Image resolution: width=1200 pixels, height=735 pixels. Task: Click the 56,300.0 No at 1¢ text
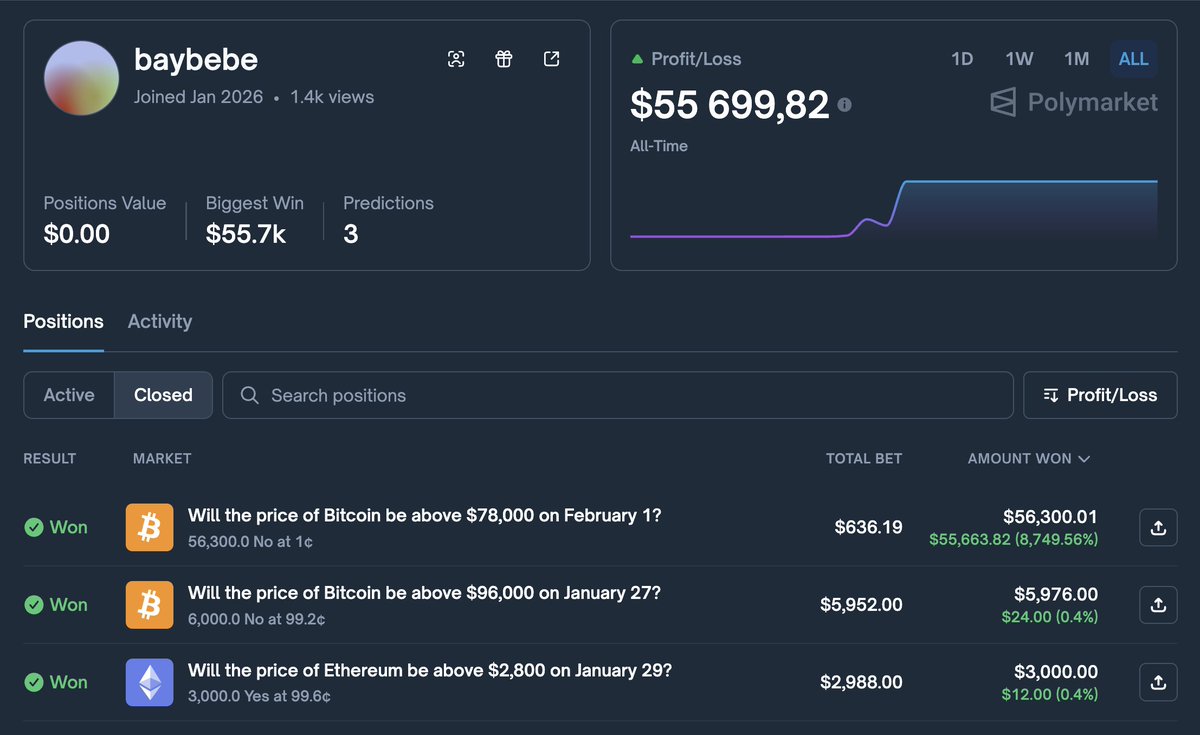(250, 542)
